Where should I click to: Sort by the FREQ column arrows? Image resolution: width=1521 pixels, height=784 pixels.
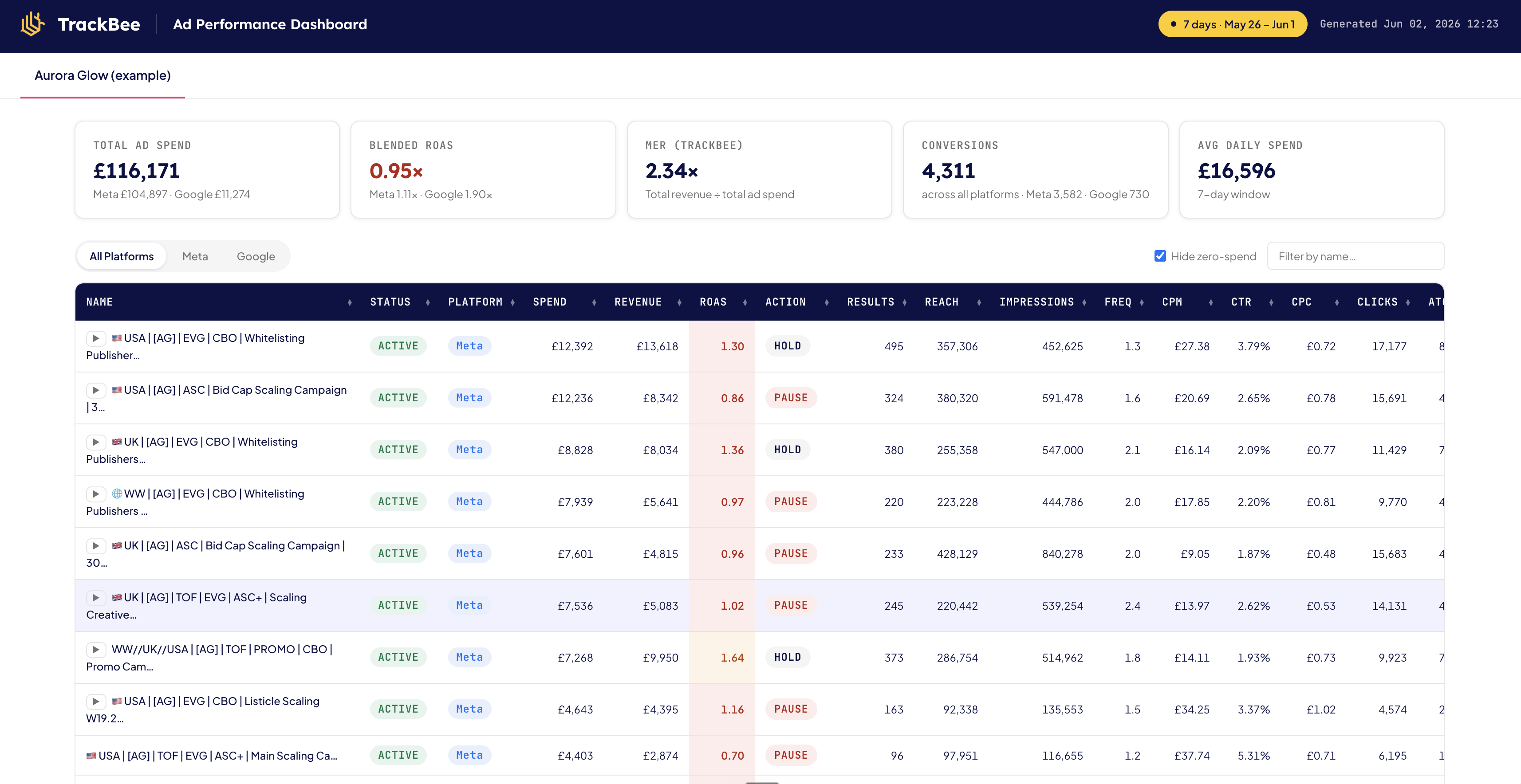point(1142,302)
